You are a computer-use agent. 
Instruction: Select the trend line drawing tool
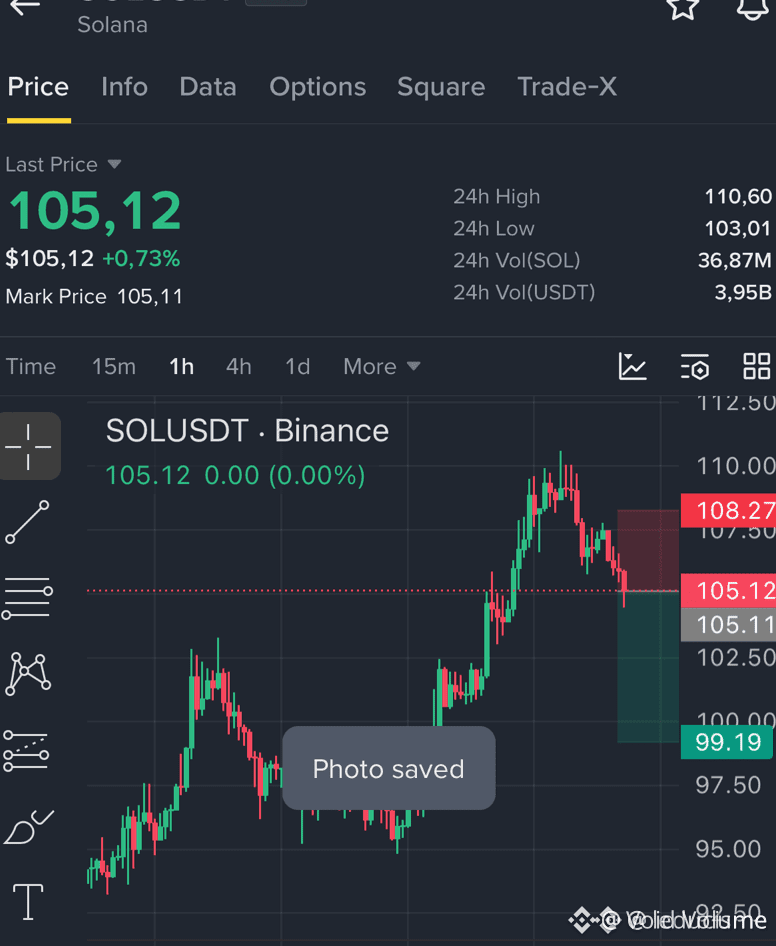[27, 522]
